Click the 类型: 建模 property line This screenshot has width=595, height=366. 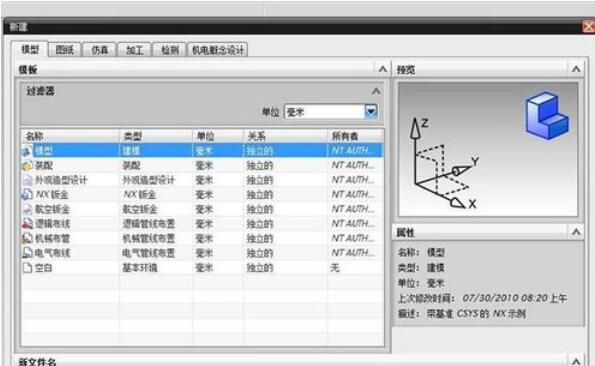pyautogui.click(x=421, y=268)
